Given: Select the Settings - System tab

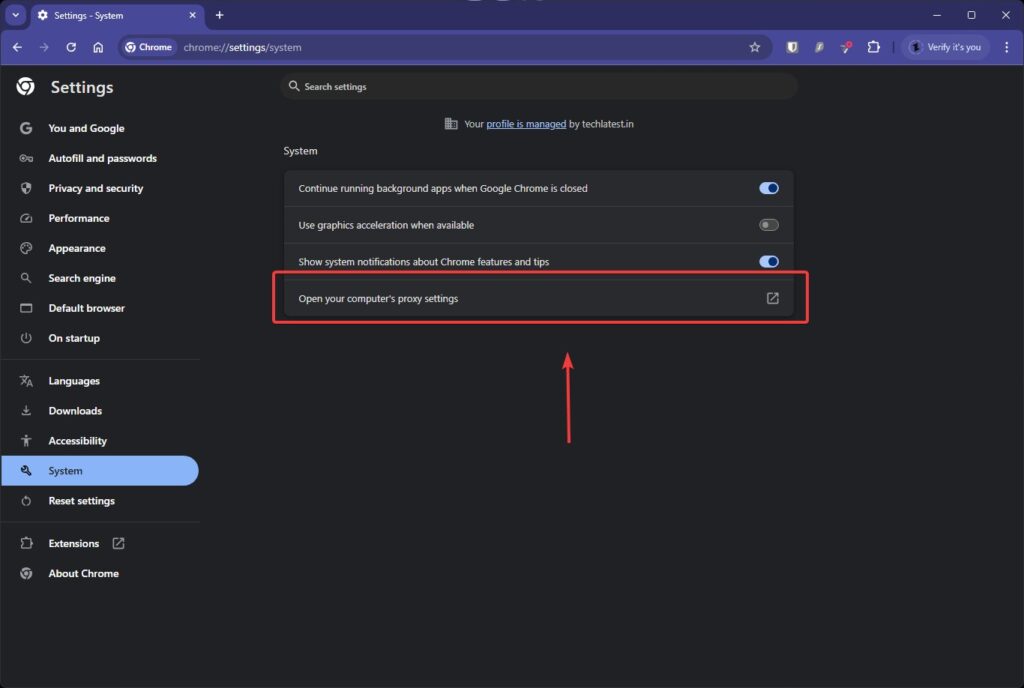Looking at the screenshot, I should [118, 15].
